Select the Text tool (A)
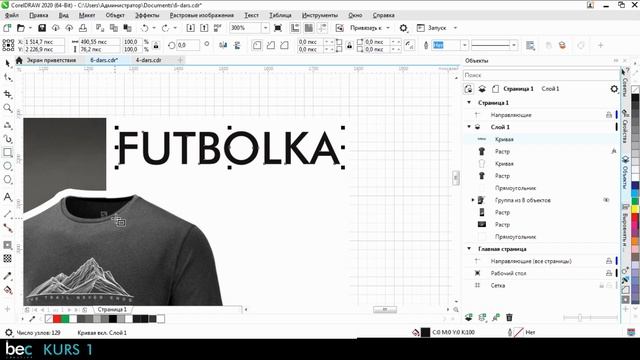 (x=7, y=197)
